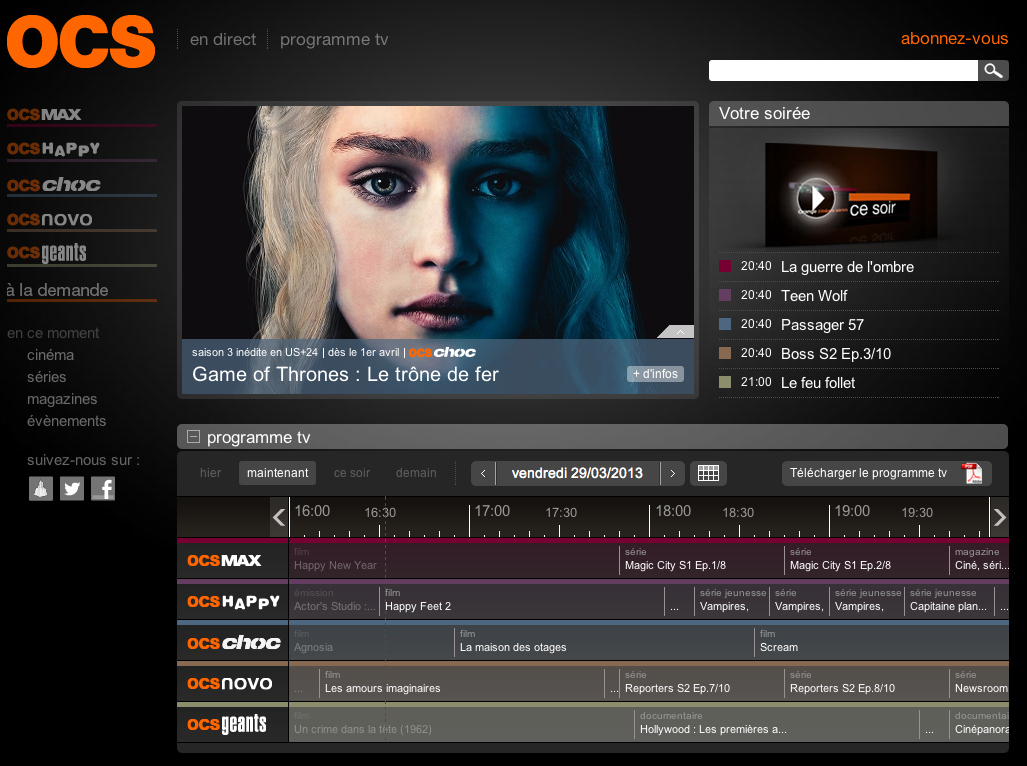The height and width of the screenshot is (766, 1027).
Task: Open 'en direct' in the top navigation
Action: pyautogui.click(x=223, y=39)
